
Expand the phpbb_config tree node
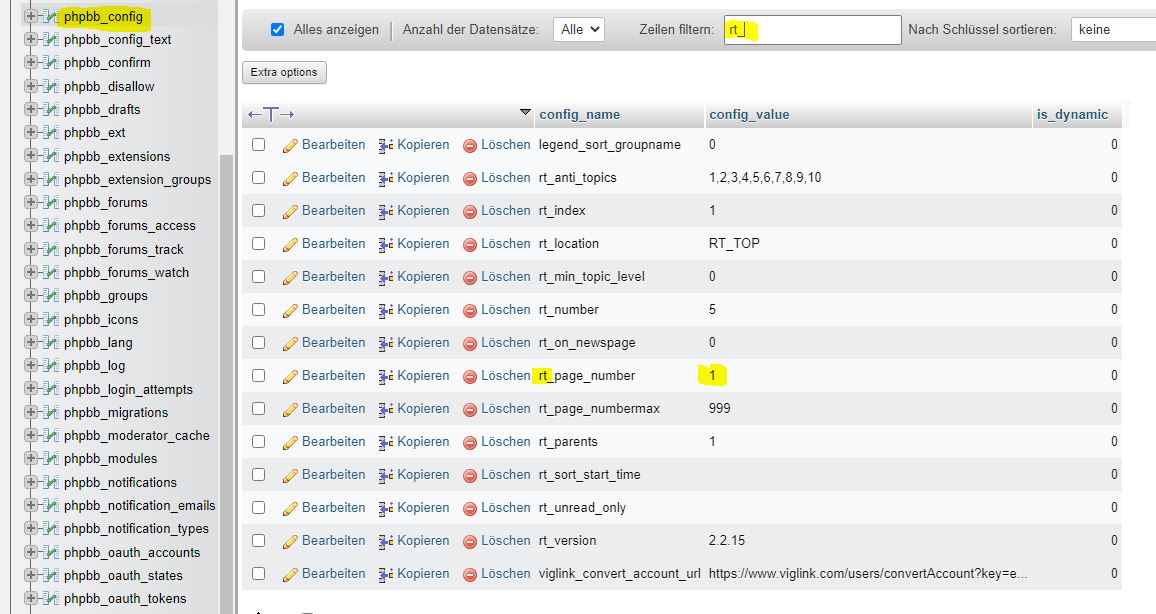point(31,17)
